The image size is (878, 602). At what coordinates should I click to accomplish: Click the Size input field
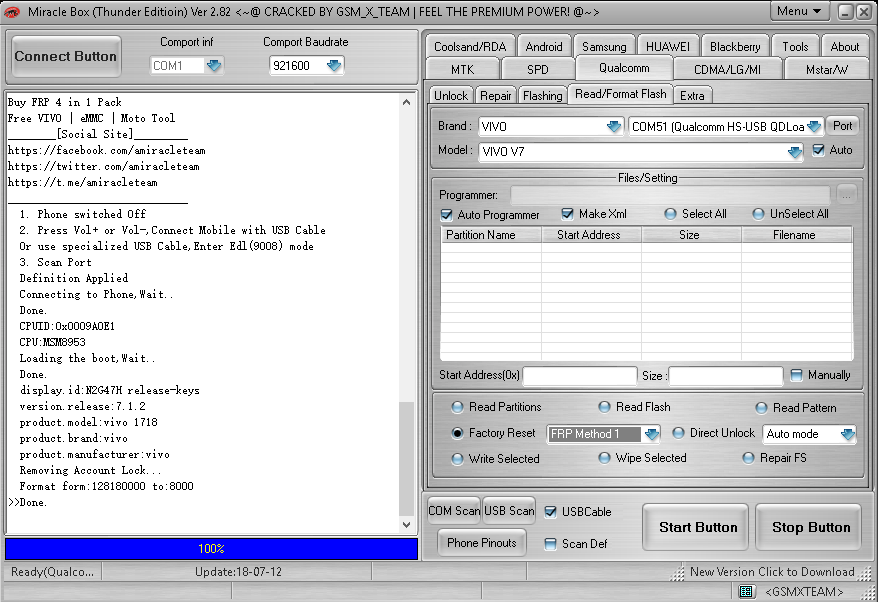[726, 376]
